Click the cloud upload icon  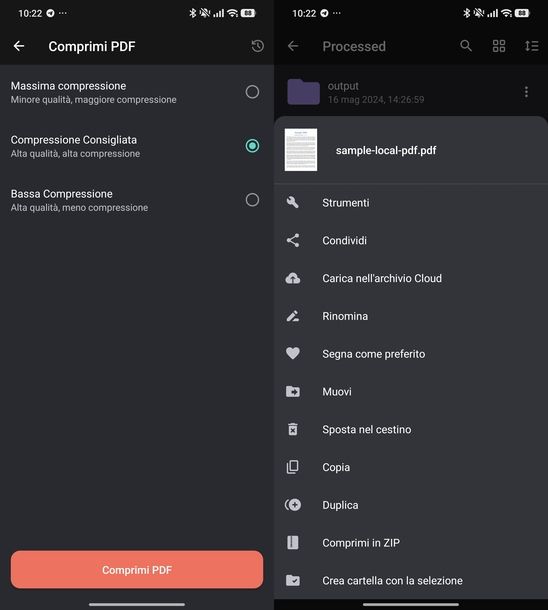[x=292, y=278]
